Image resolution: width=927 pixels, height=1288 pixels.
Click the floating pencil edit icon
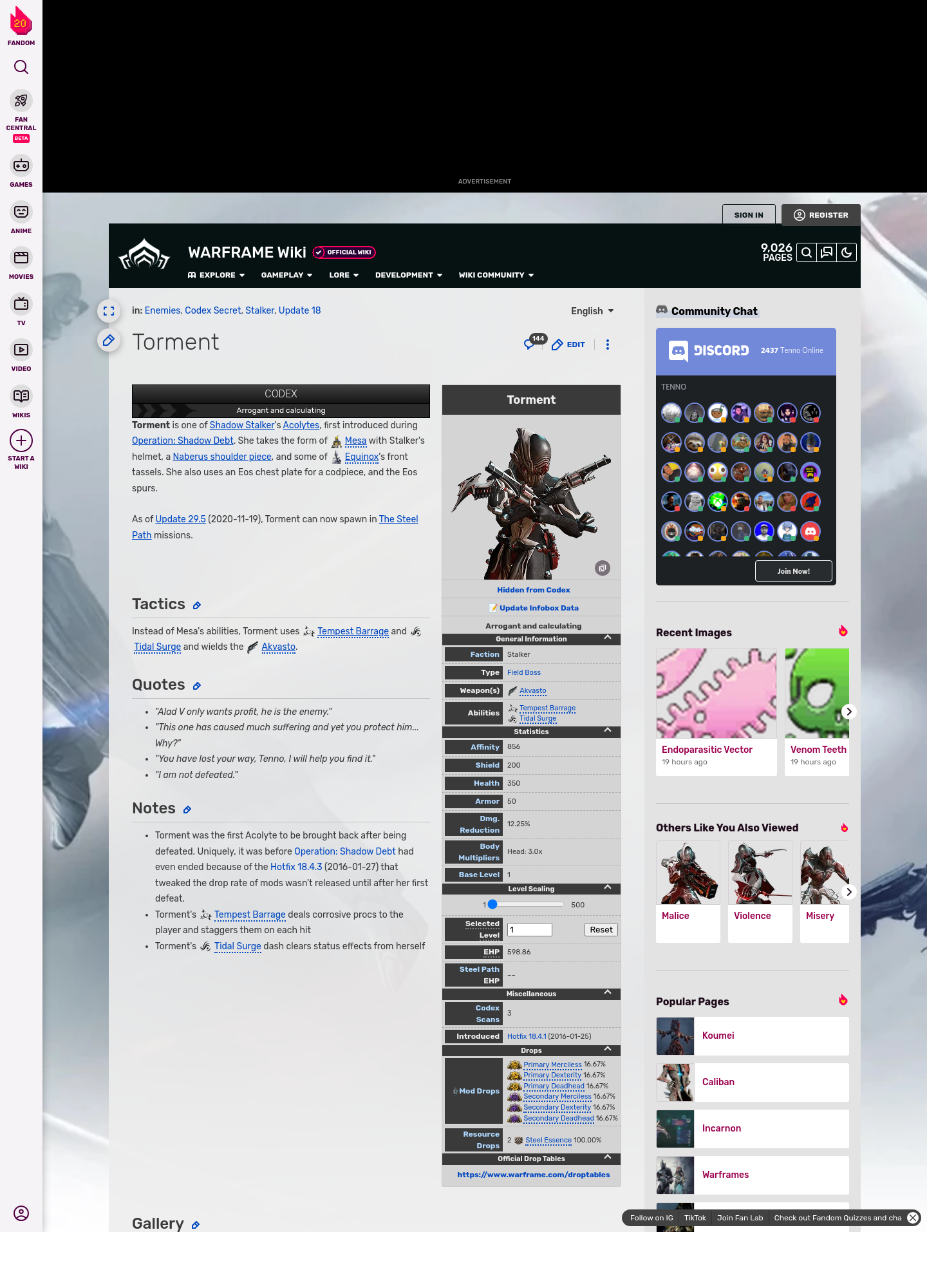point(109,340)
